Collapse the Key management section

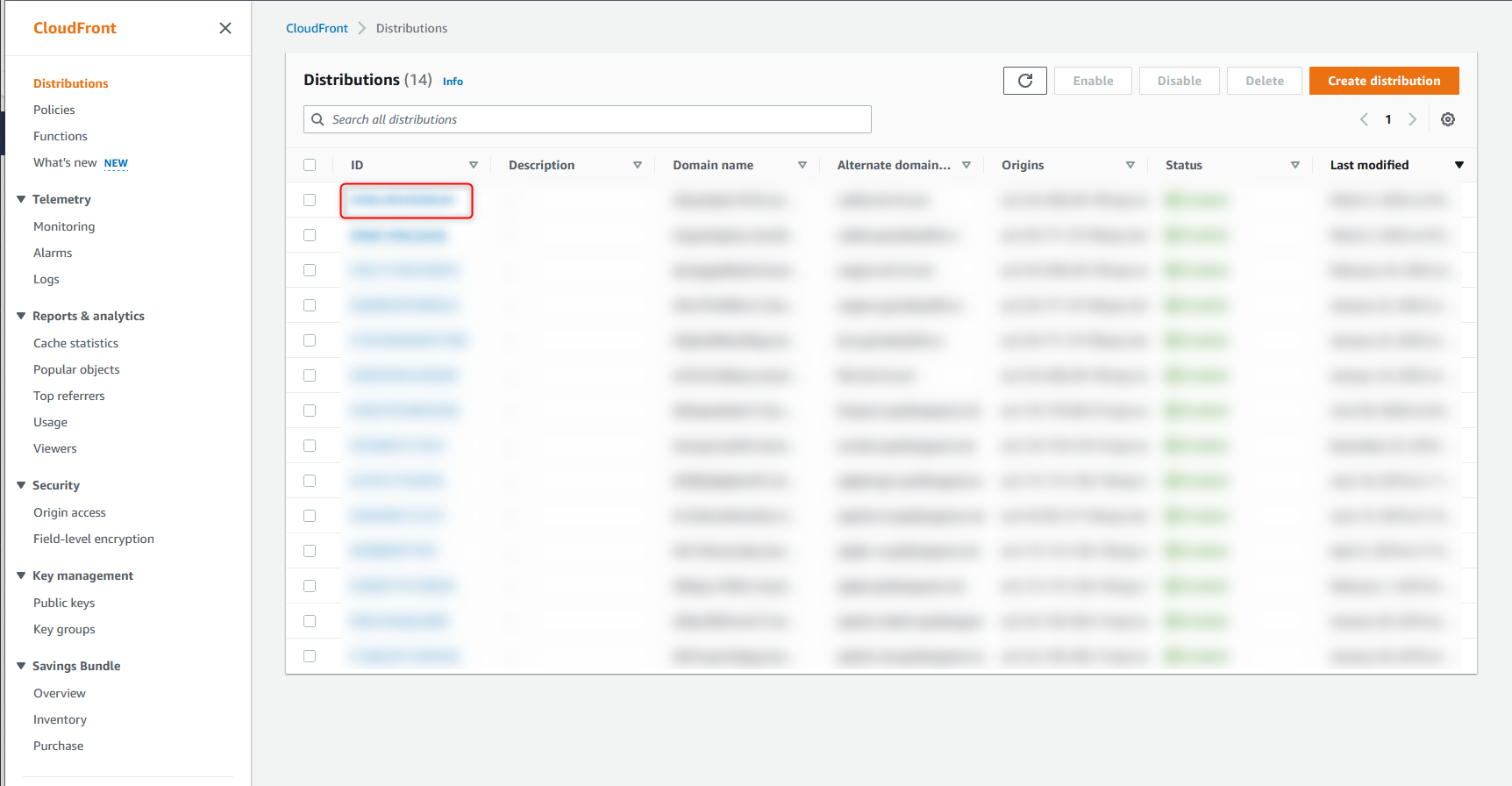[21, 575]
